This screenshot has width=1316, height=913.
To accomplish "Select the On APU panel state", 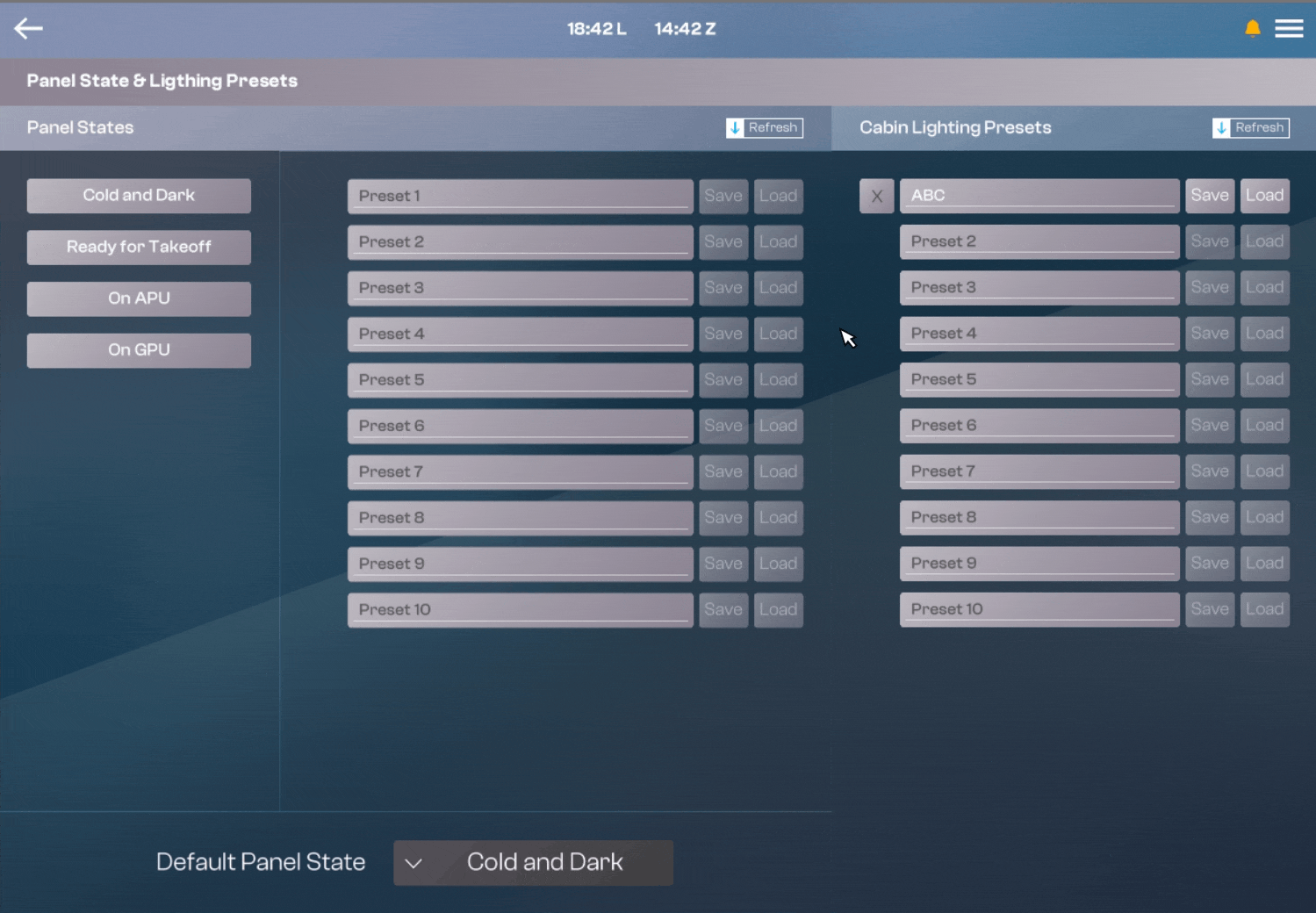I will pos(139,298).
